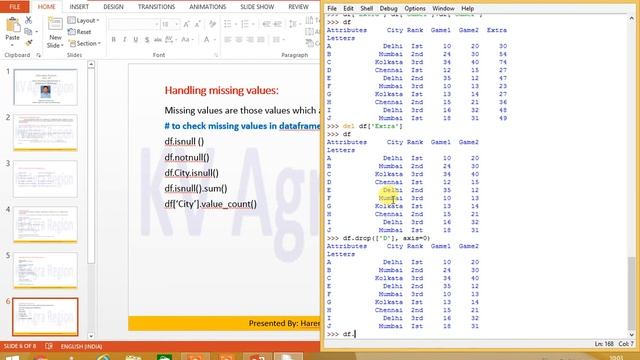Click SLIDE 6 OF 8 indicator

(x=20, y=346)
